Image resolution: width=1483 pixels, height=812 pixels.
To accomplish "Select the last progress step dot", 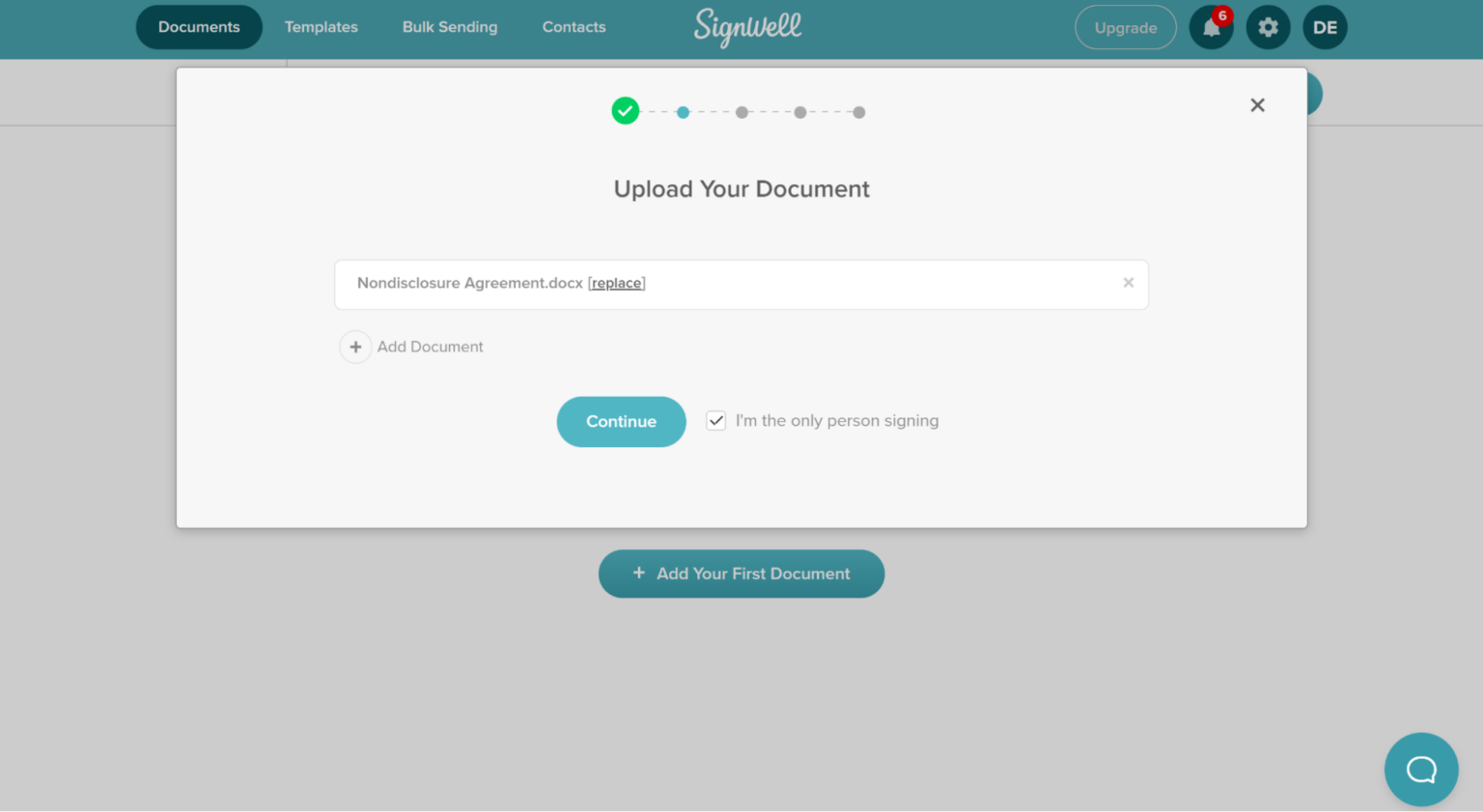I will coord(858,113).
